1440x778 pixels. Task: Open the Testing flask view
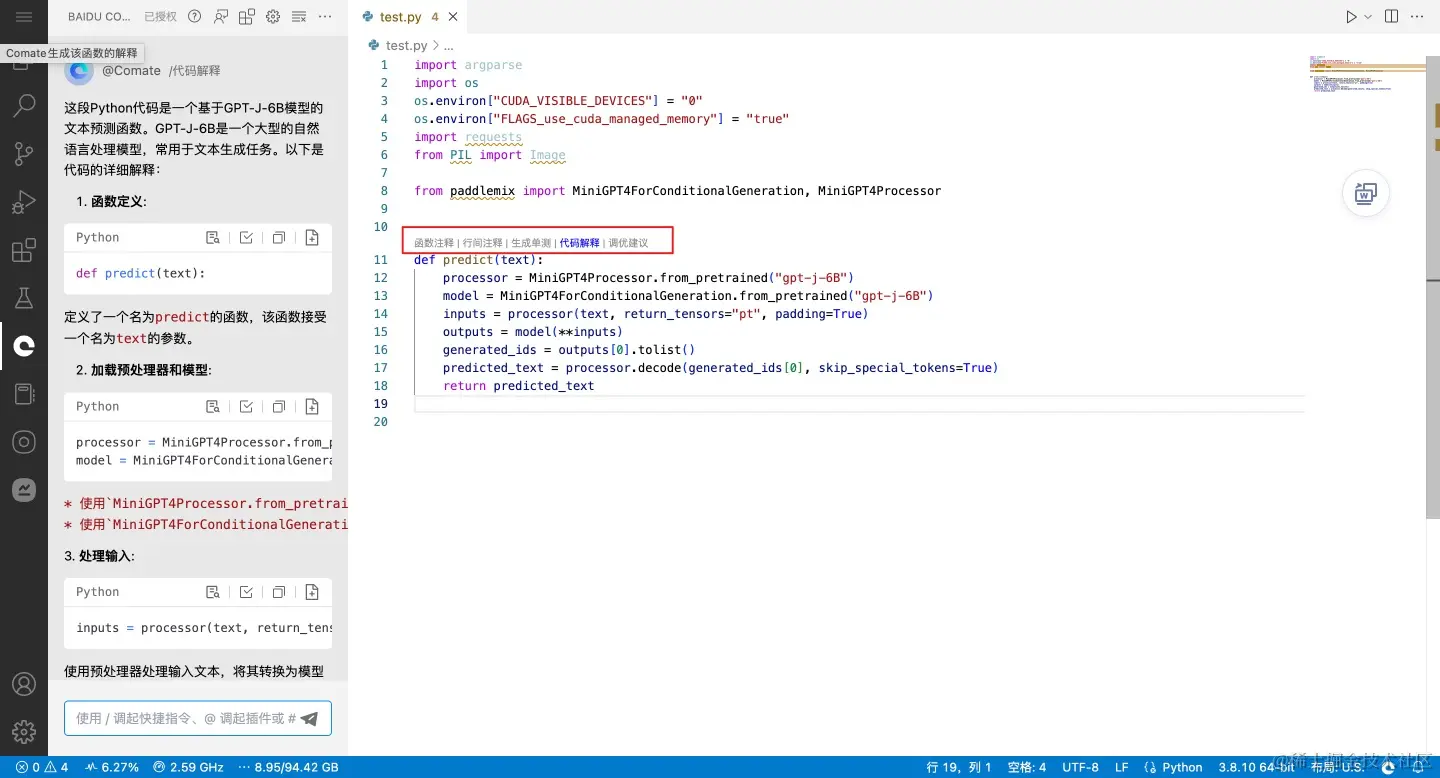pos(24,297)
